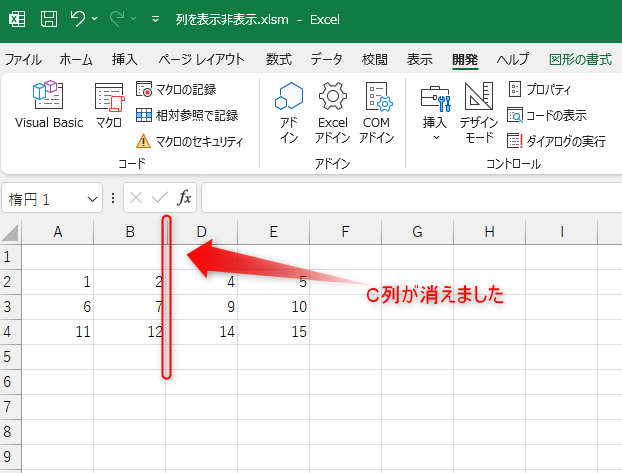
Task: Click cell E4 containing 15
Action: click(274, 332)
